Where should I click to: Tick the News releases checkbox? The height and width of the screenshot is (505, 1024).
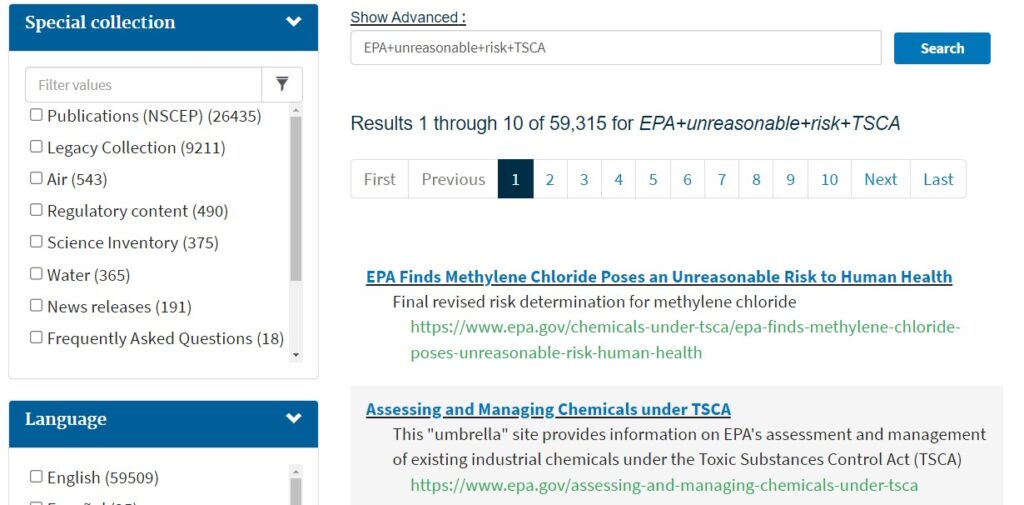[x=36, y=306]
